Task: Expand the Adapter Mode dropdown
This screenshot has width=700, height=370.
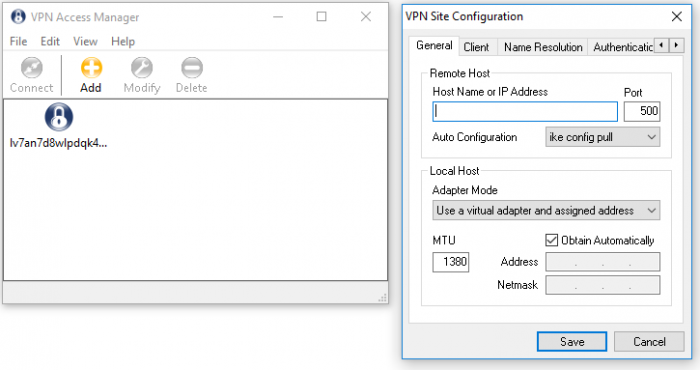Action: point(546,210)
